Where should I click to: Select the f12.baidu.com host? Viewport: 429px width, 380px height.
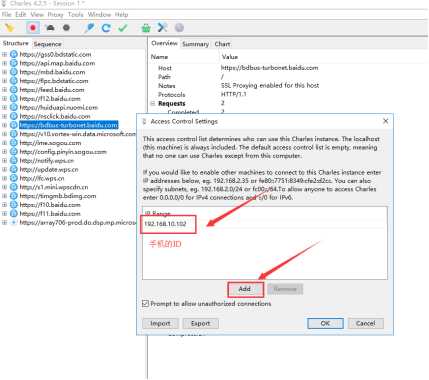point(50,99)
